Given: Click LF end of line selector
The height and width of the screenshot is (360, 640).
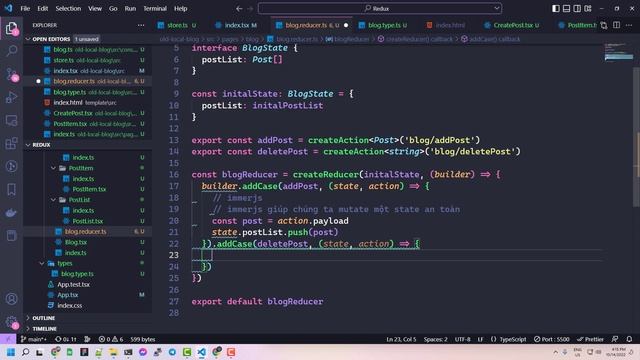Looking at the screenshot, I should (480, 339).
